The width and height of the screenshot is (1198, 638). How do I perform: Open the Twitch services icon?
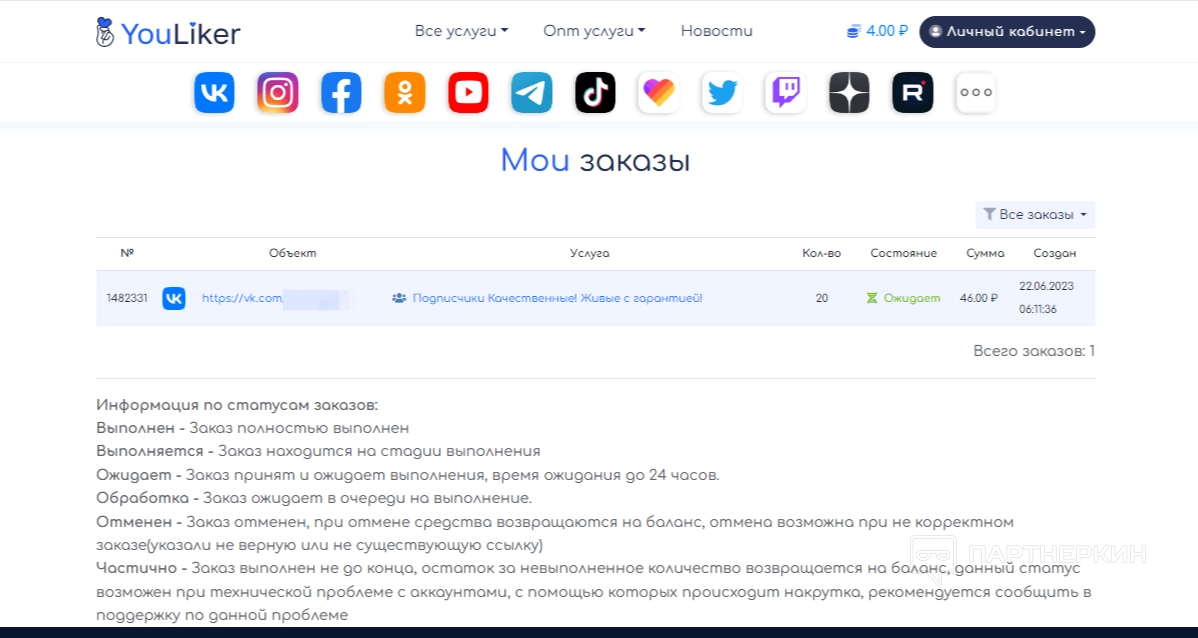tap(785, 92)
